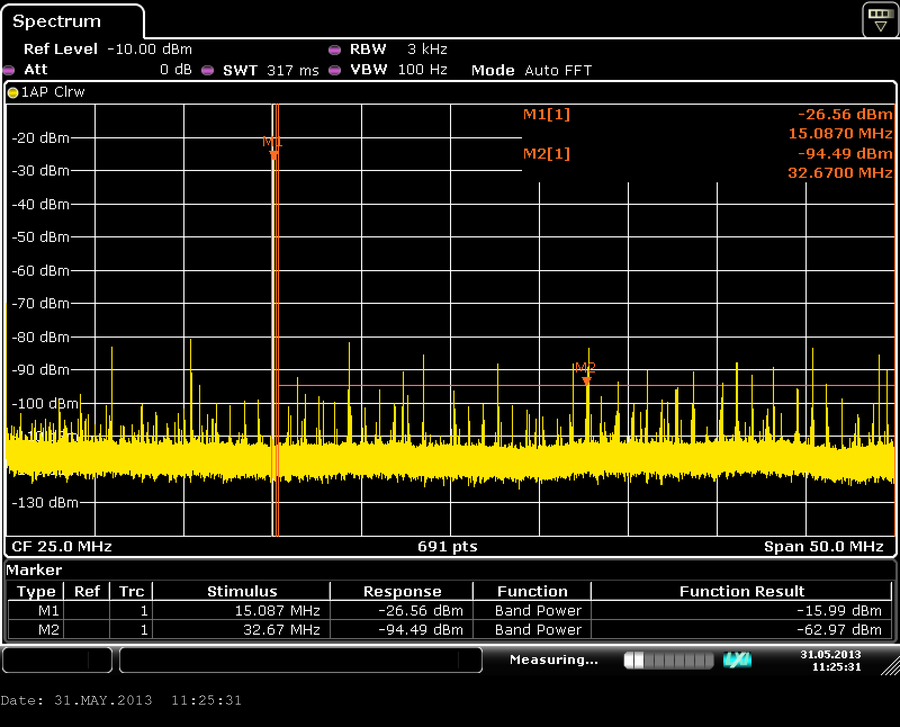Screen dimensions: 900x727
Task: Click the CF 25.0 MHz label
Action: coord(61,546)
